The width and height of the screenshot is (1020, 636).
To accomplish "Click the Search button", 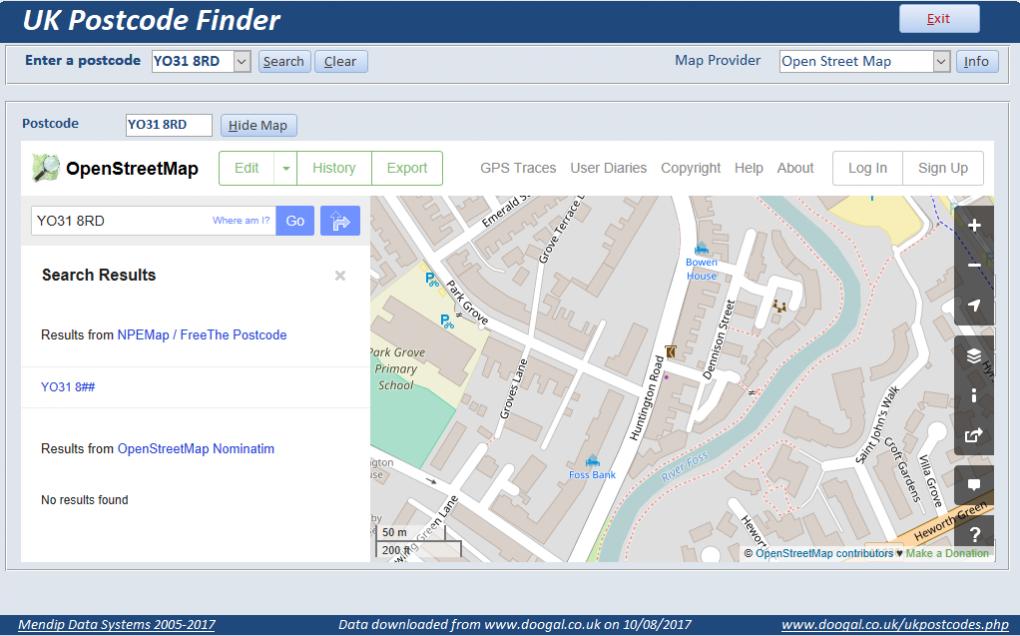I will coord(284,62).
